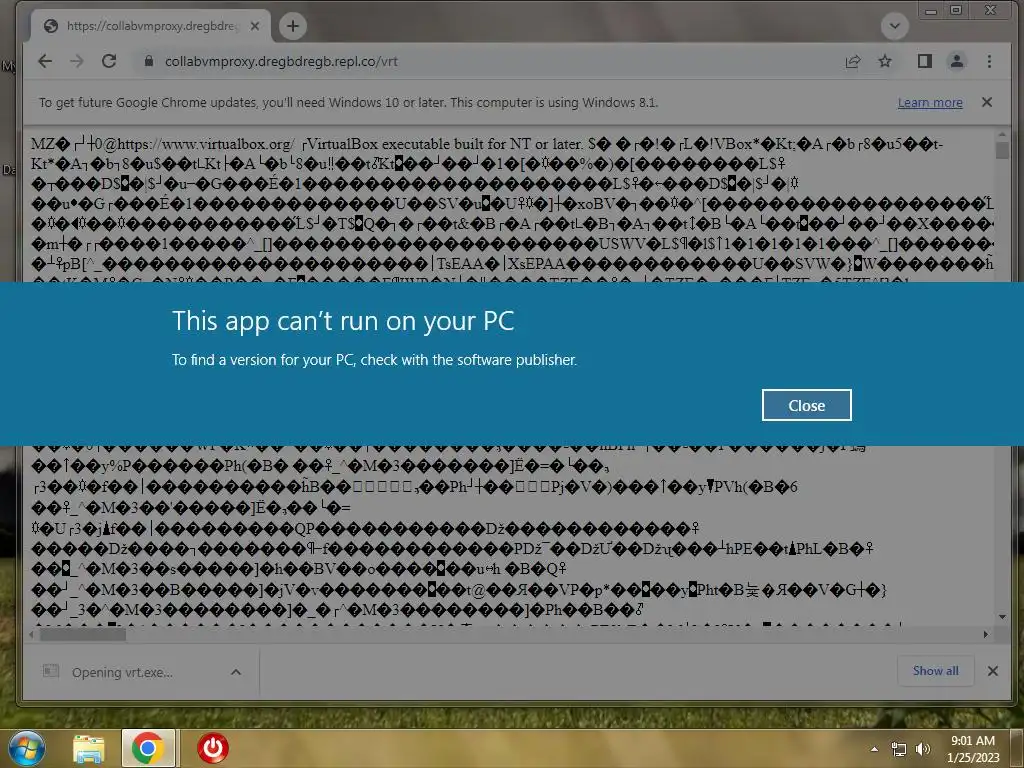
Task: Go forward in Chrome
Action: tap(76, 61)
